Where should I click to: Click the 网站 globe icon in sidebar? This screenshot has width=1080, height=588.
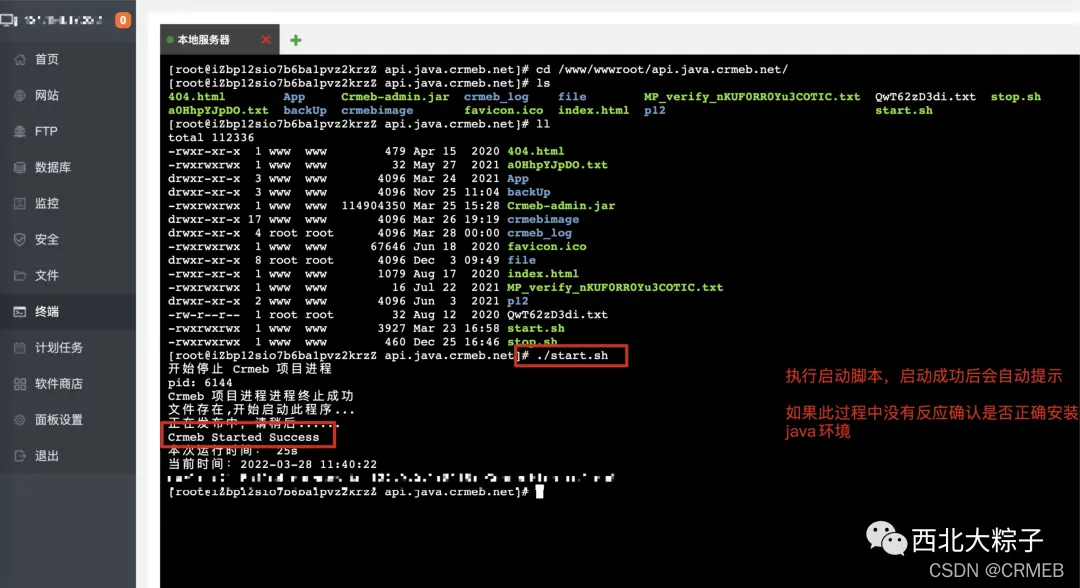[x=20, y=95]
